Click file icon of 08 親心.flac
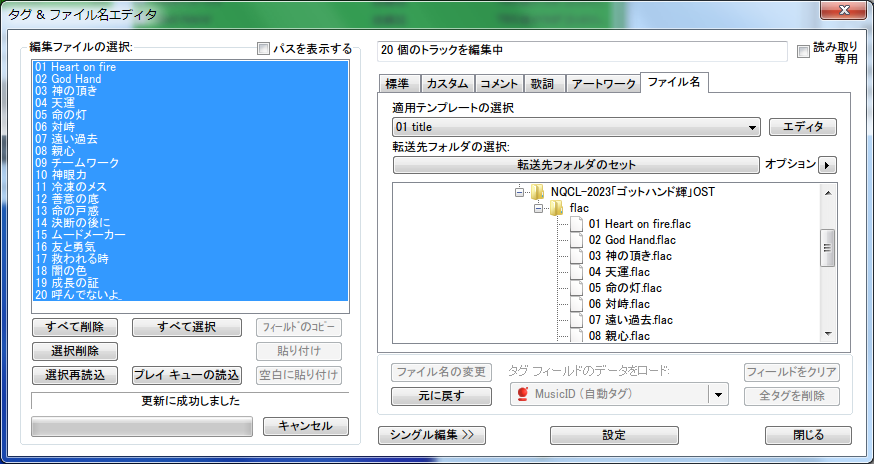Image resolution: width=874 pixels, height=464 pixels. point(577,336)
